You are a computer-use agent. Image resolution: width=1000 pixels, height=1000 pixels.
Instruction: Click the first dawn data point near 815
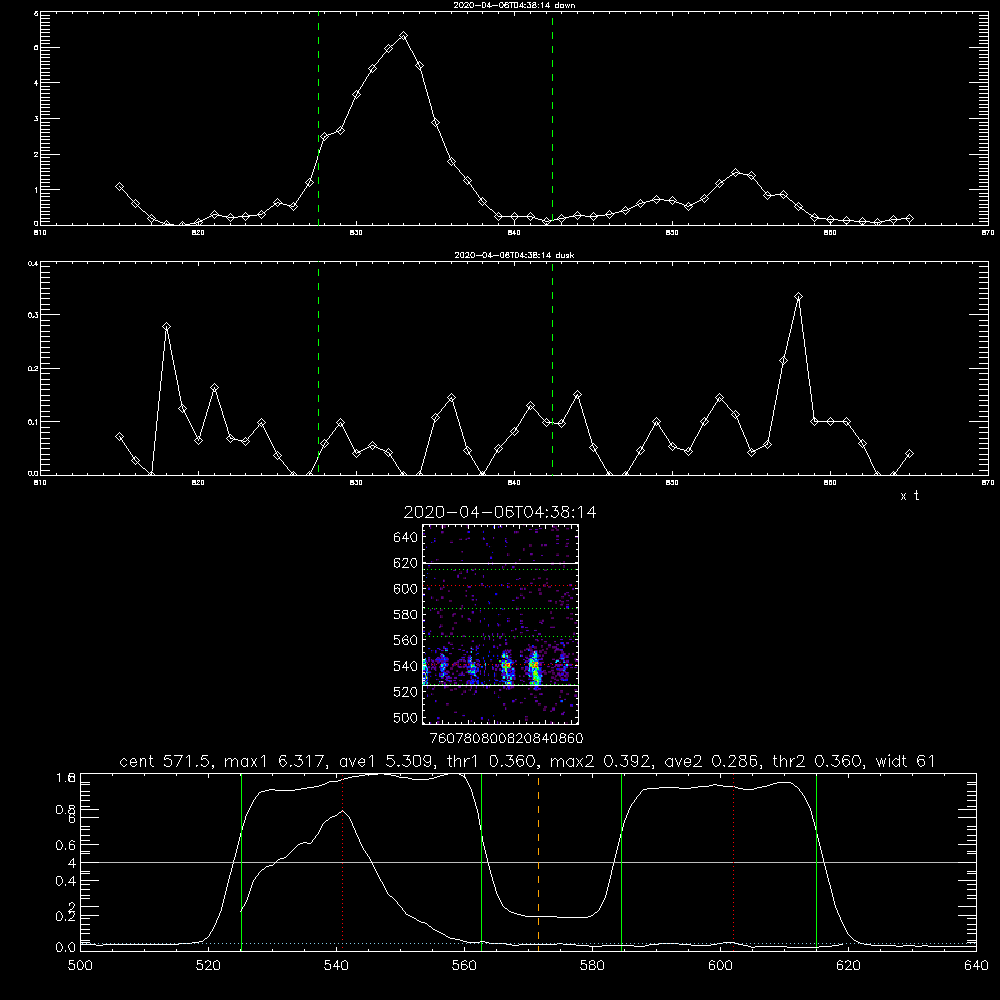(x=119, y=186)
